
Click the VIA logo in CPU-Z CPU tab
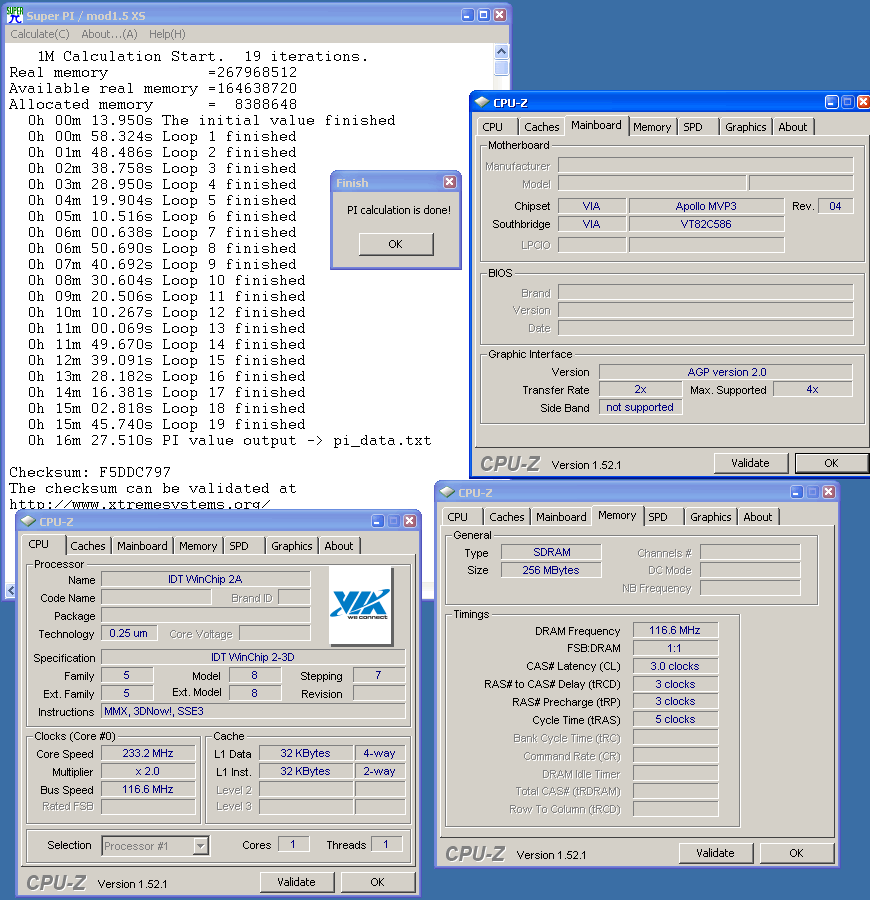(x=359, y=604)
